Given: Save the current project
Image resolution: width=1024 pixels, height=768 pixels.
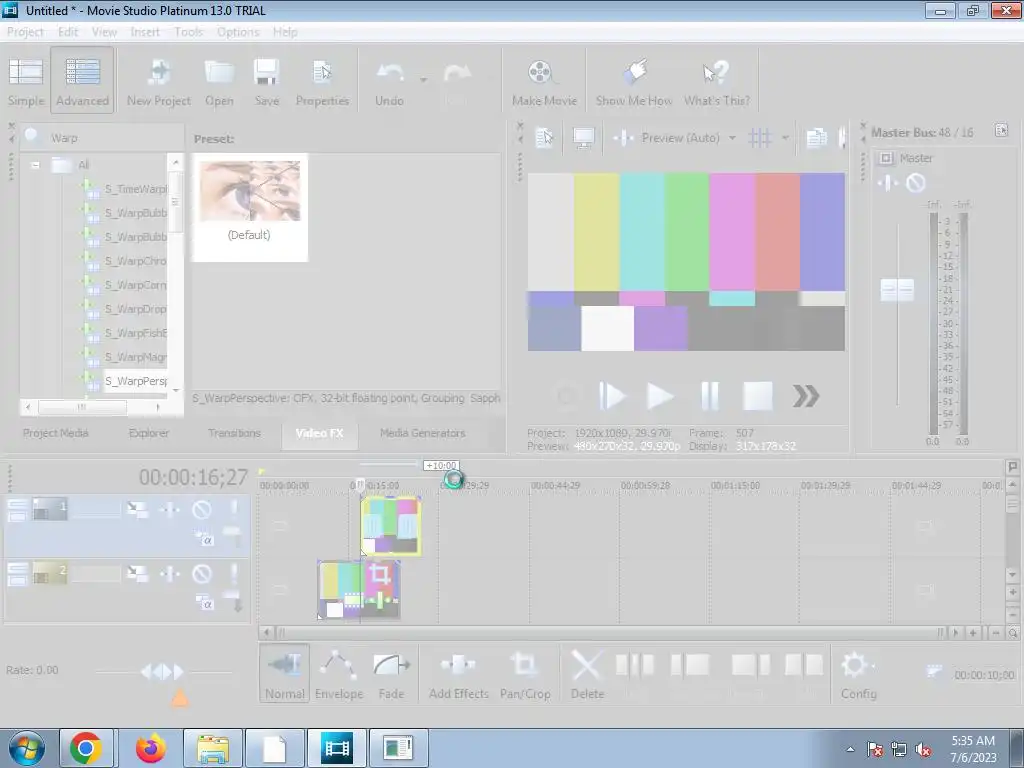Looking at the screenshot, I should 266,82.
